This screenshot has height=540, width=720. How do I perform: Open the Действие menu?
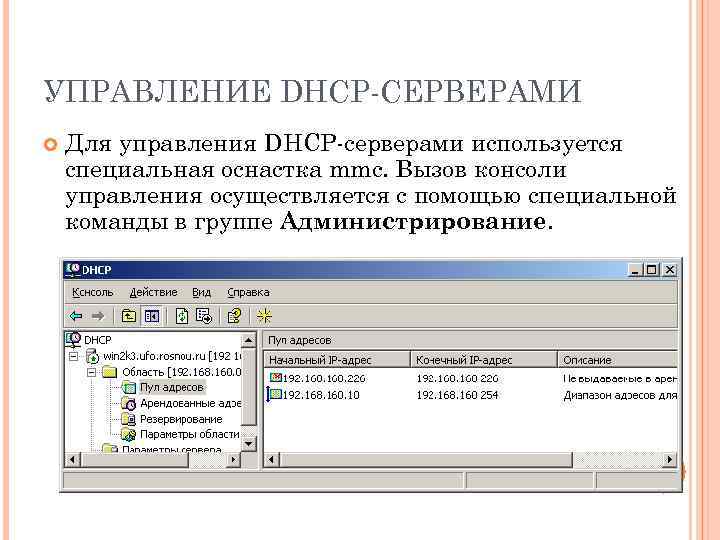click(x=153, y=292)
